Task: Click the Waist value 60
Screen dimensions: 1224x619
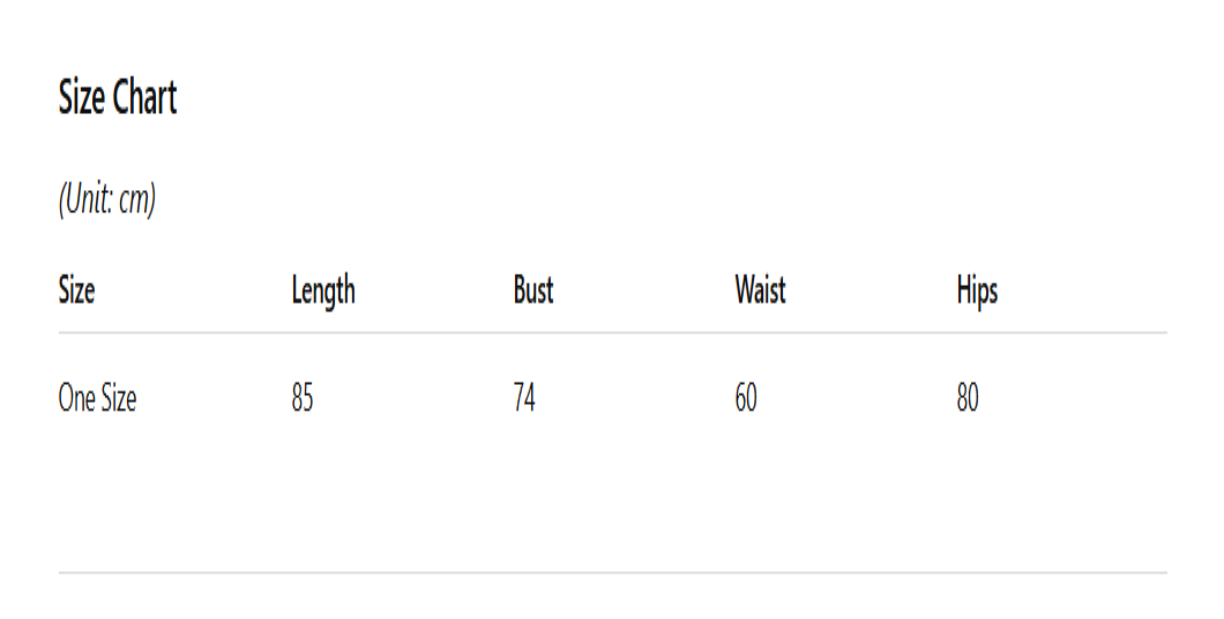Action: coord(746,399)
